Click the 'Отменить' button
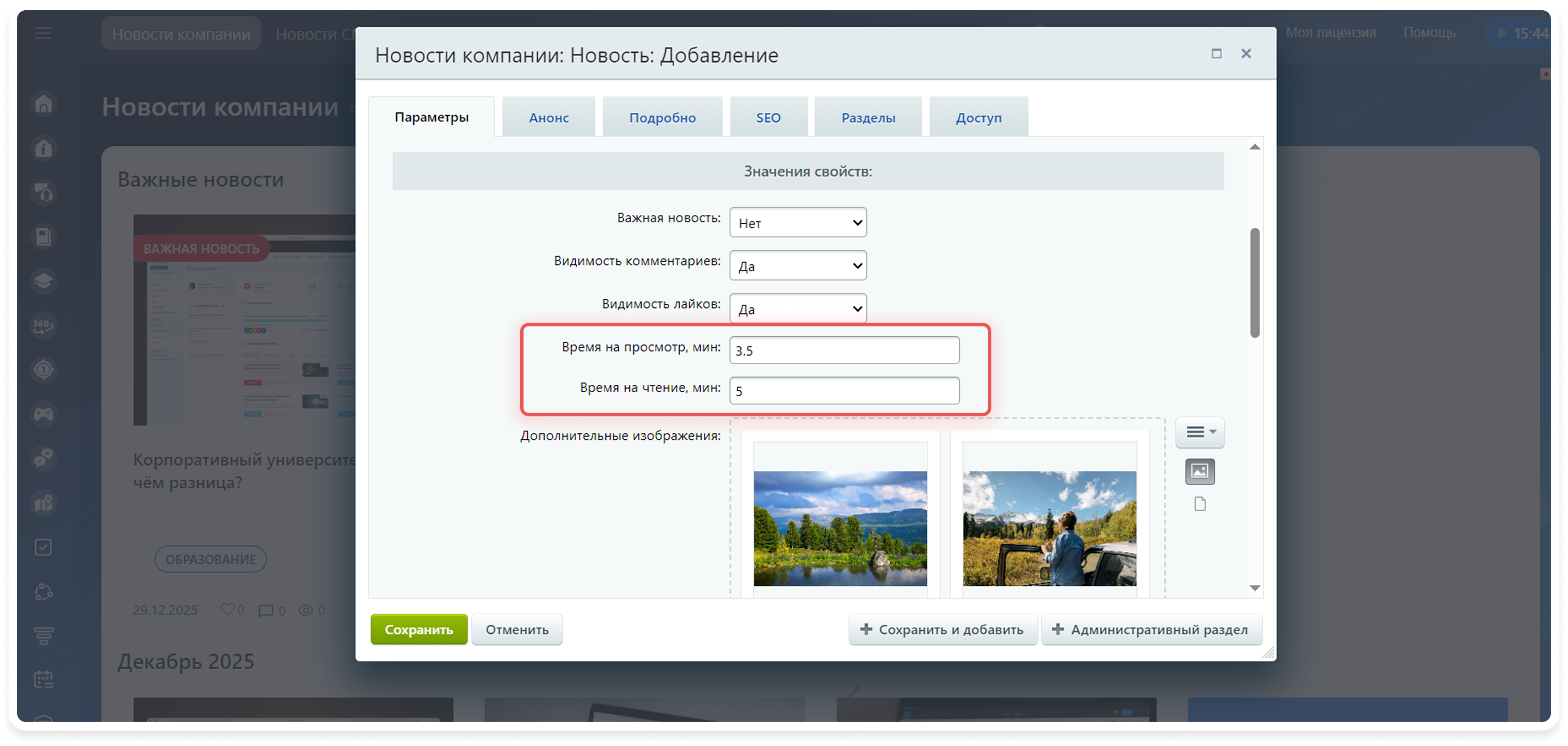 (x=517, y=630)
